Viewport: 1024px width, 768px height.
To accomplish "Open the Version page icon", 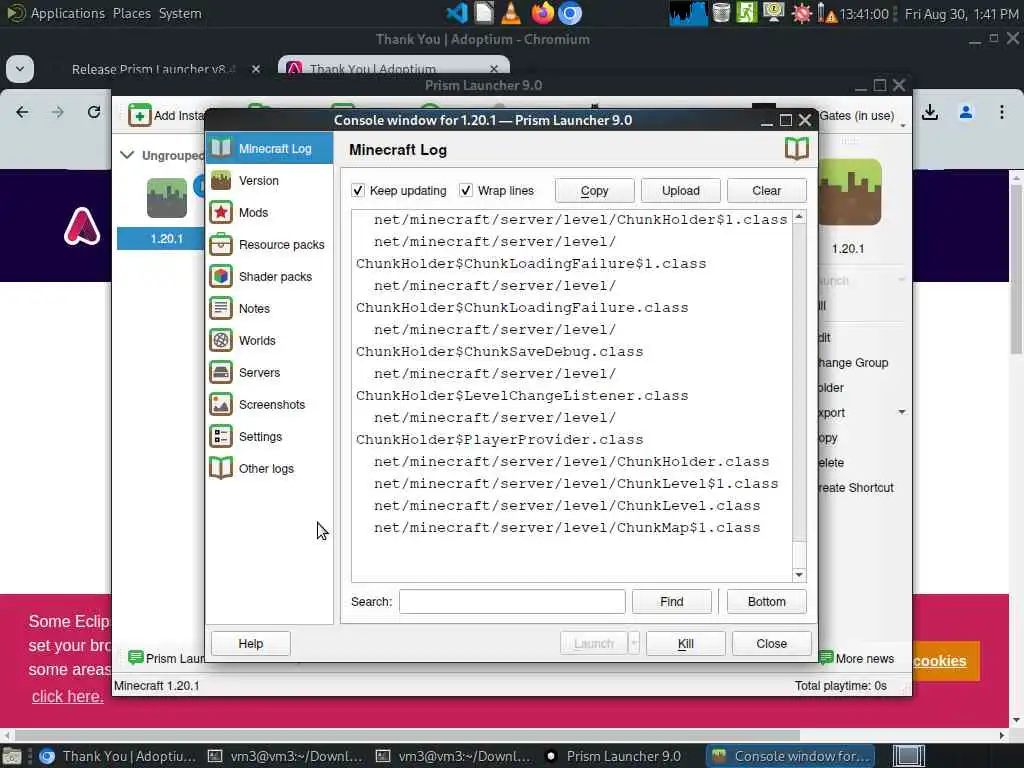I will 221,180.
